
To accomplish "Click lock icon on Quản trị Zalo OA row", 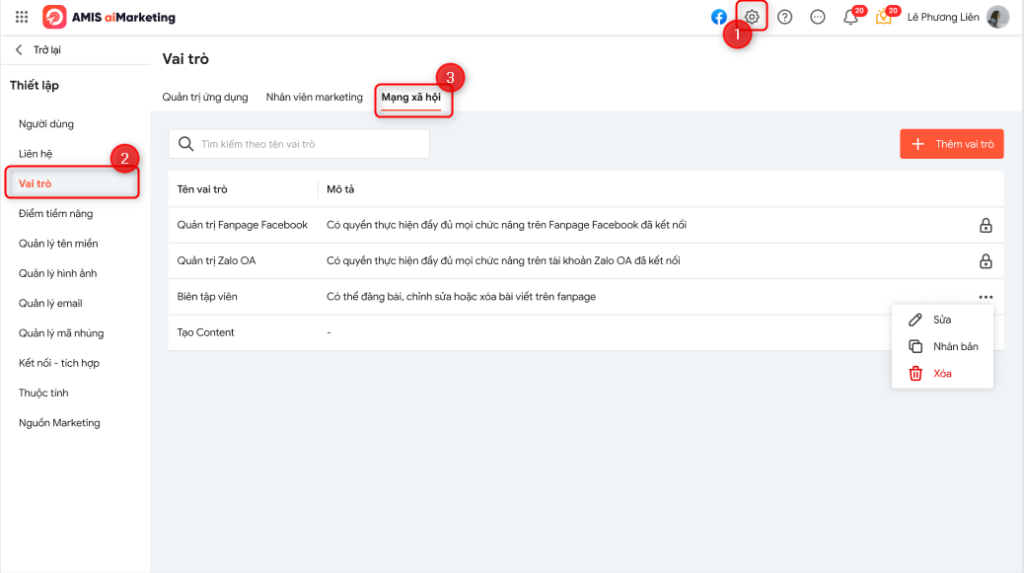I will tap(985, 261).
